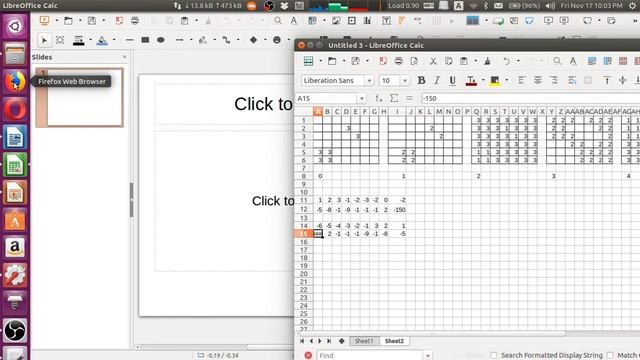Click the Insert Text Box icon in Impress
640x360 pixels.
click(x=386, y=20)
